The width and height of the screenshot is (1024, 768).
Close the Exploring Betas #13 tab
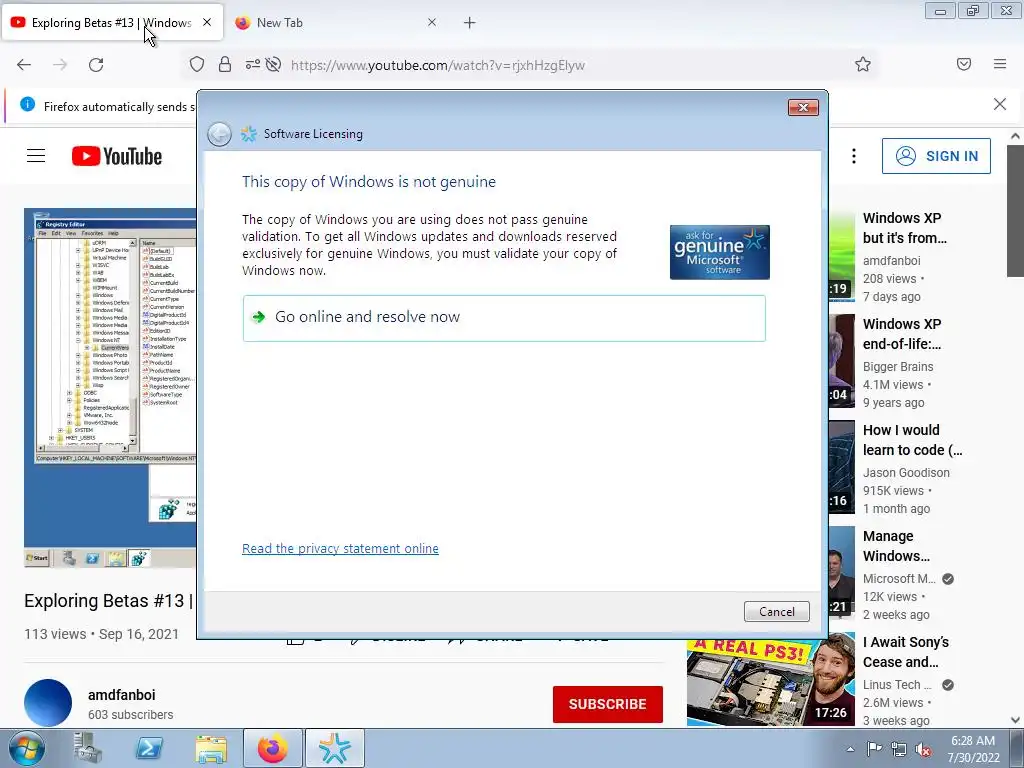[207, 22]
